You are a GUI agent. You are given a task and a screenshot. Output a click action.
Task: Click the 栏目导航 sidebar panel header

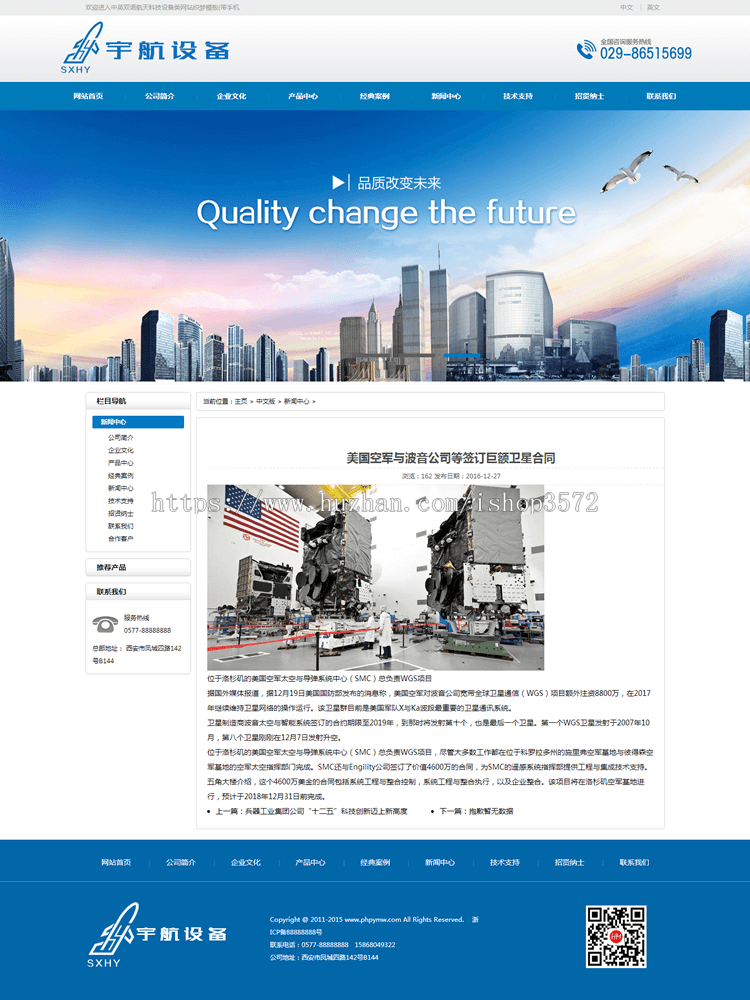tap(138, 401)
